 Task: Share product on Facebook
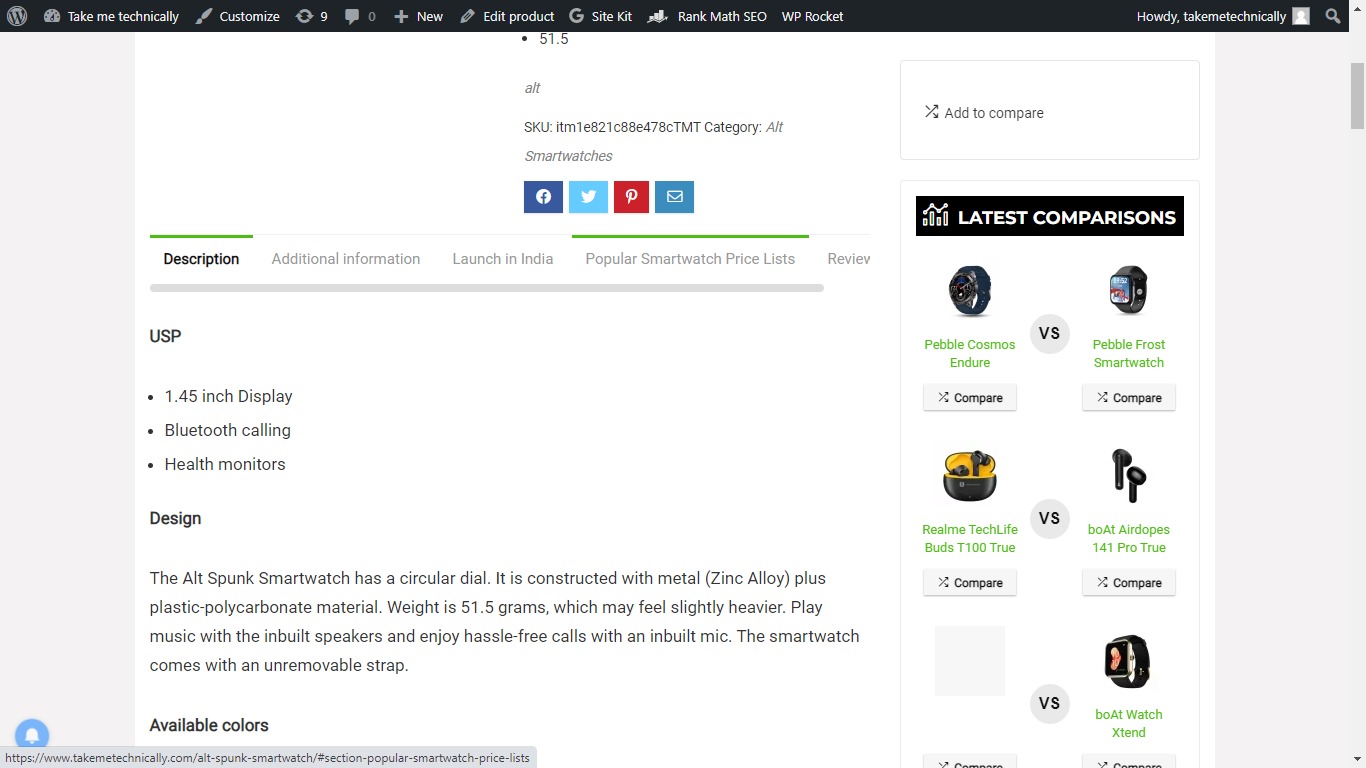tap(544, 197)
